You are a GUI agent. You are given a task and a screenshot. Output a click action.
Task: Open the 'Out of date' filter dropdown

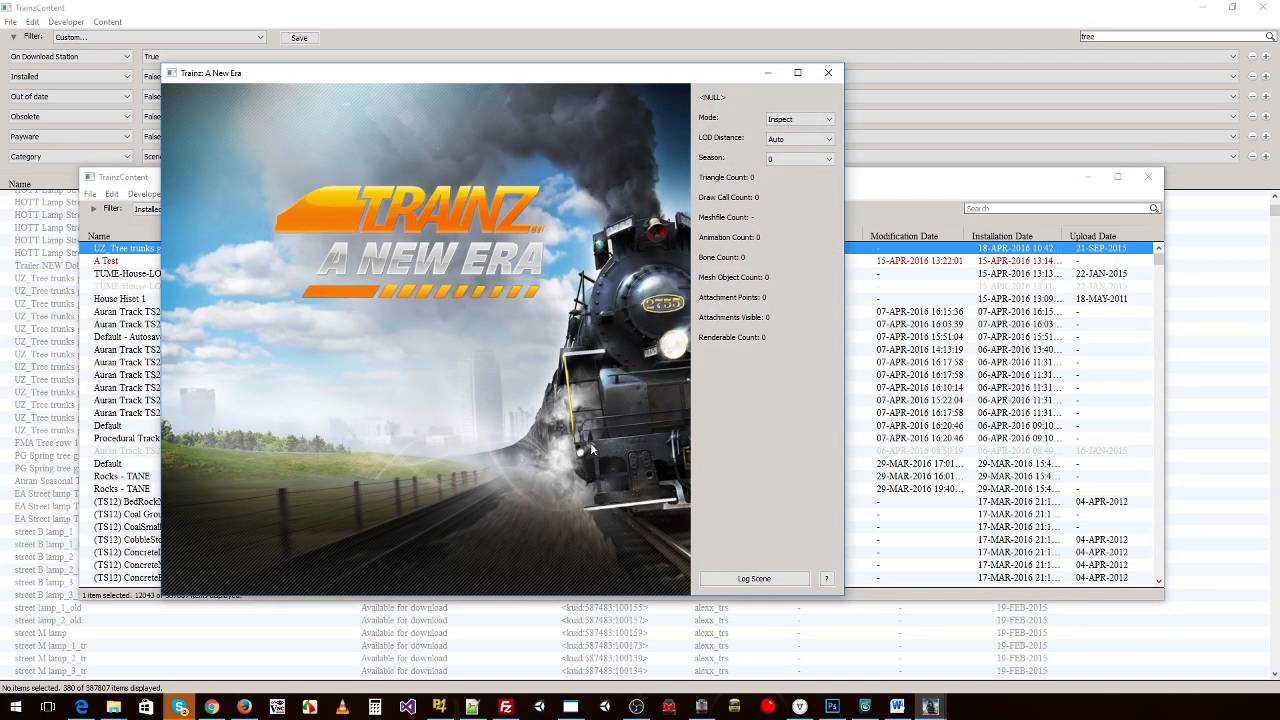[70, 97]
